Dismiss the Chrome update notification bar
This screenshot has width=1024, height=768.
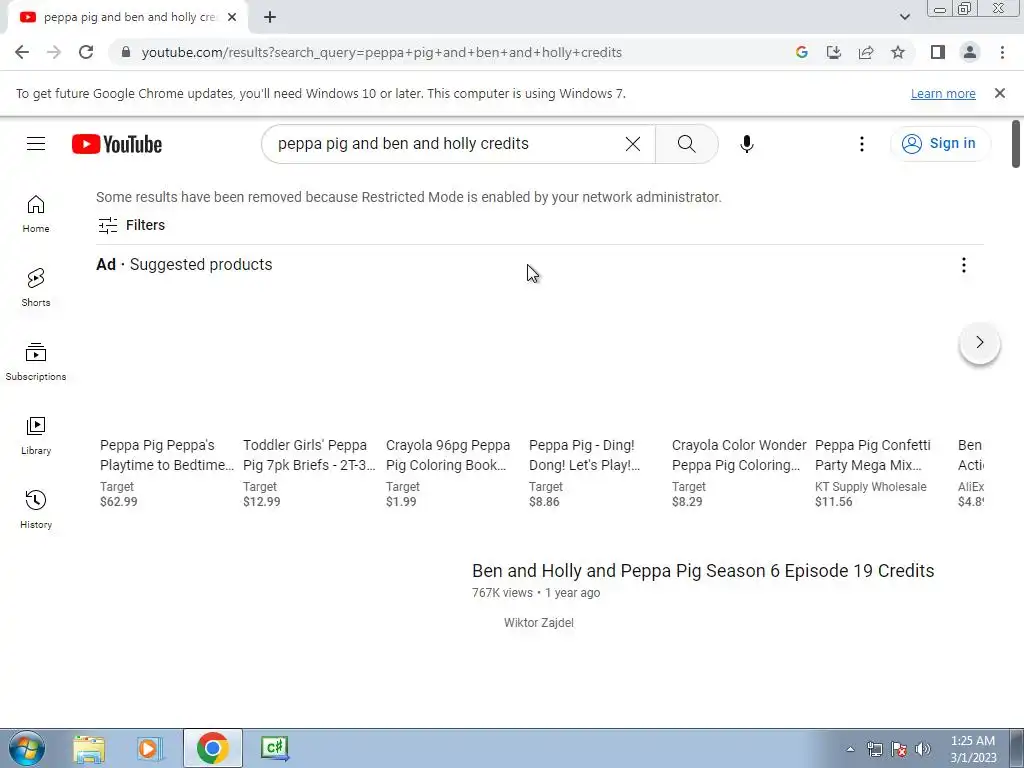click(x=999, y=93)
